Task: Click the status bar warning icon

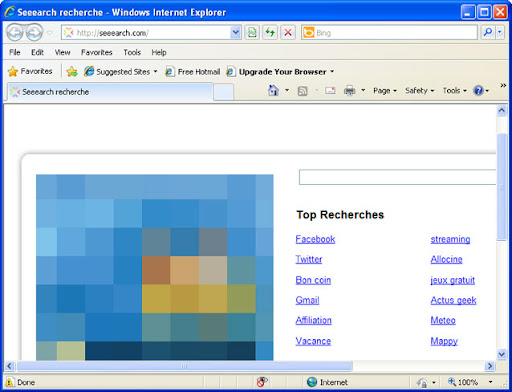Action: [x=10, y=382]
